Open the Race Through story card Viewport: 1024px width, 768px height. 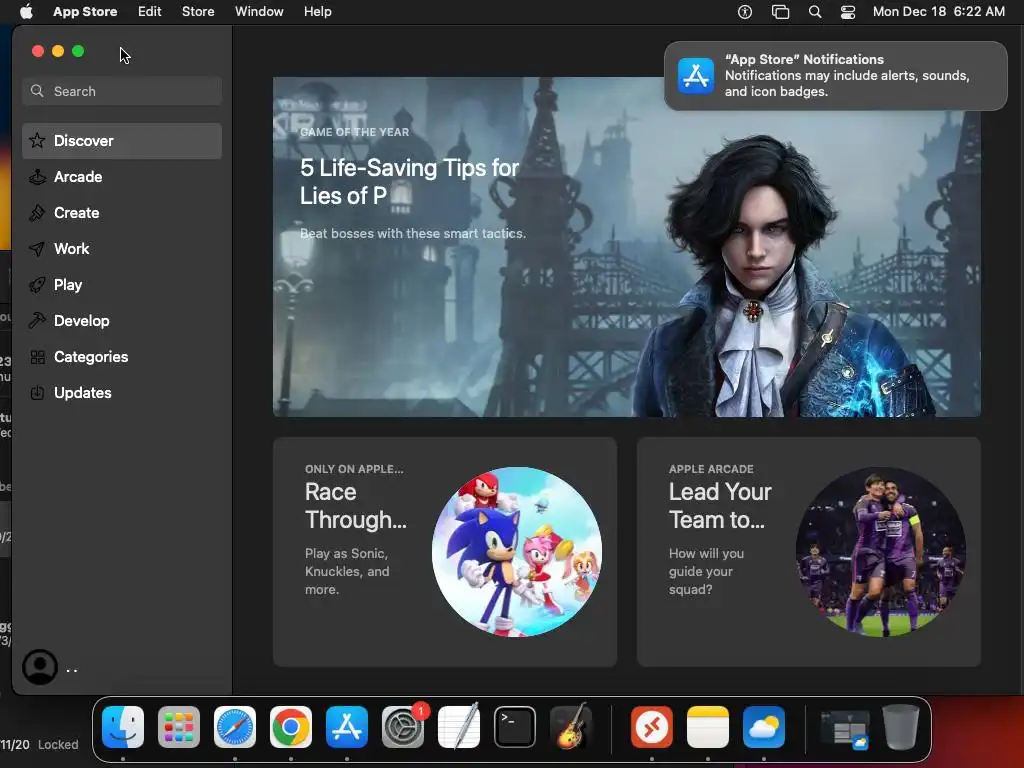pos(445,552)
